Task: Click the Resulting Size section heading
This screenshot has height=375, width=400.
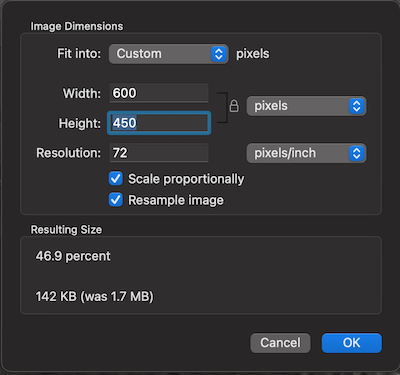Action: coord(66,230)
